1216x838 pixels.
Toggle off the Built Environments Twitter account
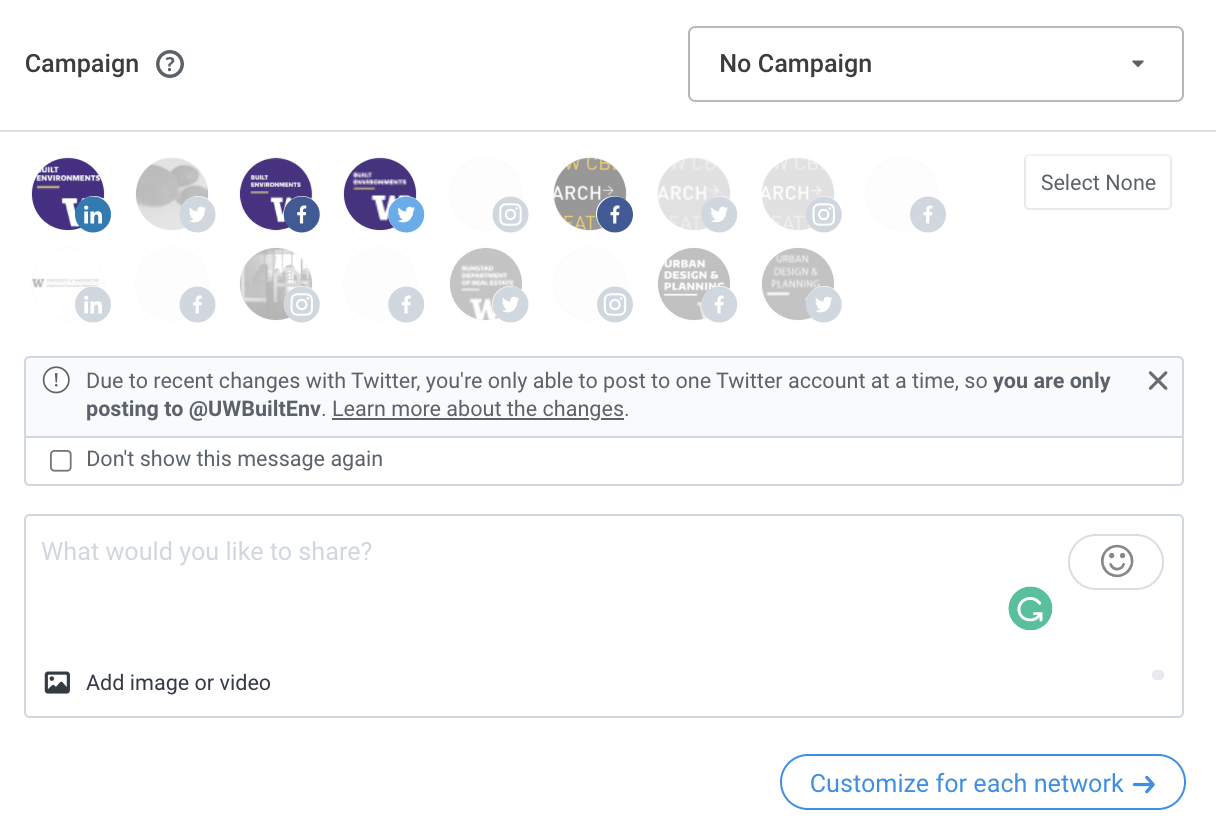pos(380,193)
